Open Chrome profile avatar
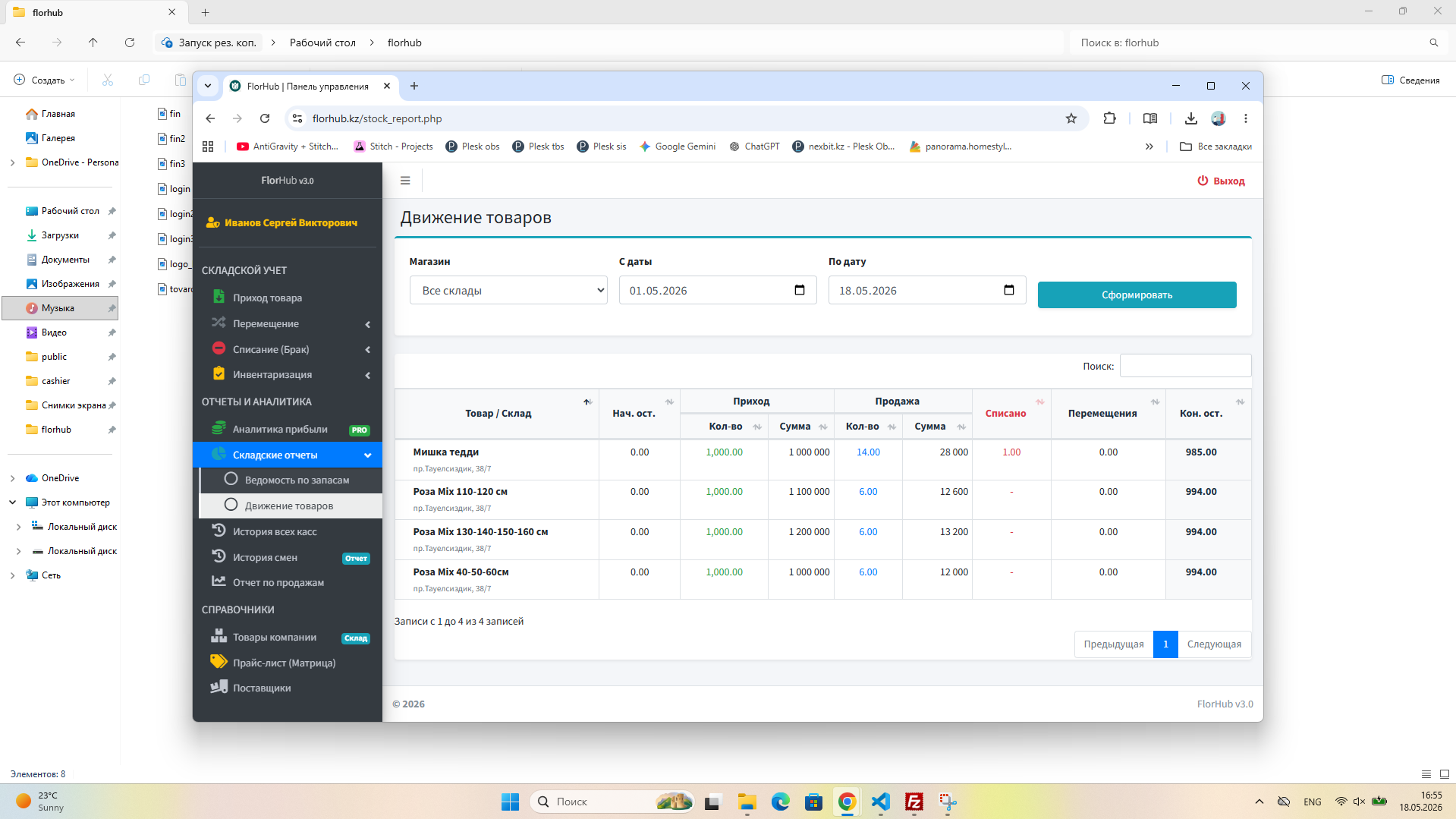 [x=1219, y=118]
